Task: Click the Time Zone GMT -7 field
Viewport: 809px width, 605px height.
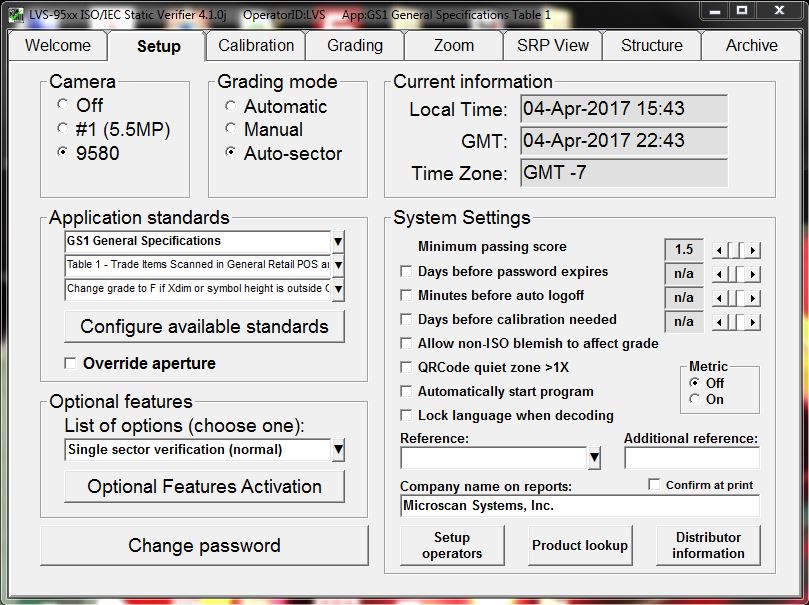Action: click(624, 172)
